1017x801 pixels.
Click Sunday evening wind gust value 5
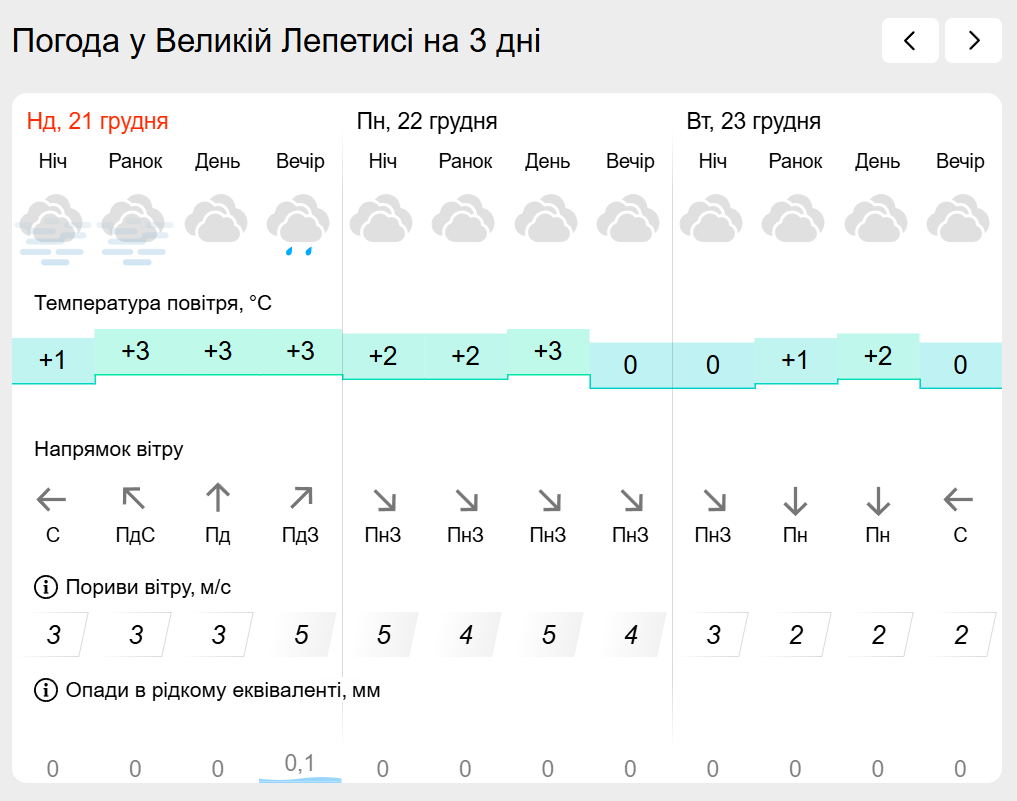(301, 635)
